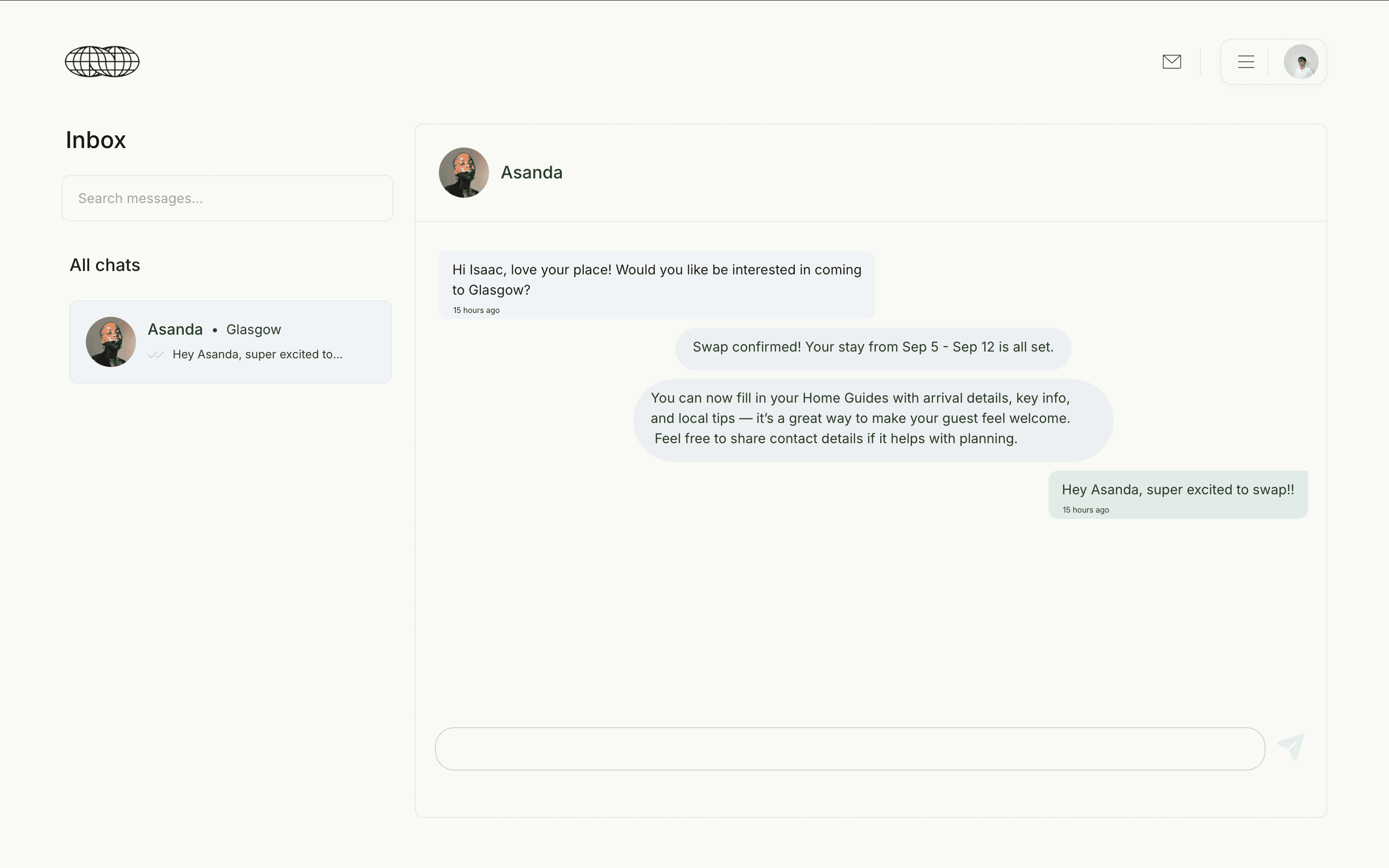
Task: Focus the message compose text box
Action: click(849, 748)
